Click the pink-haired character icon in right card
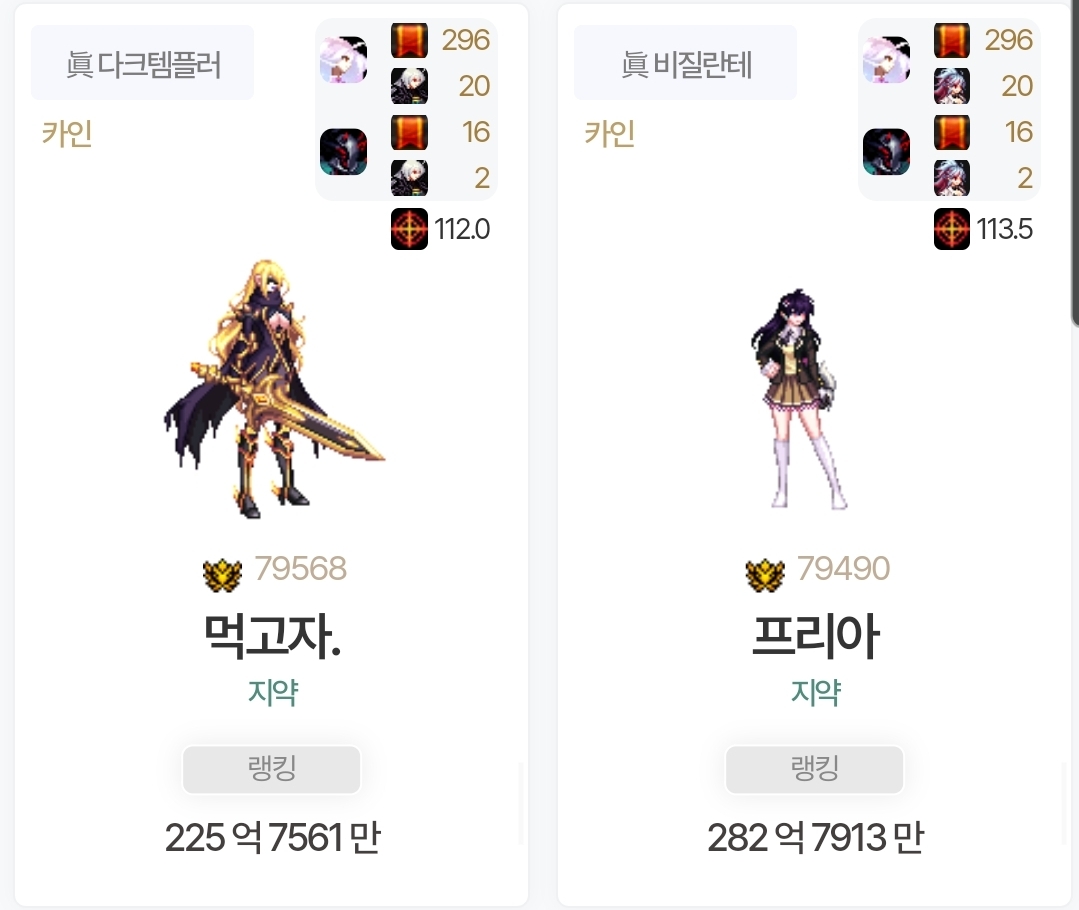The width and height of the screenshot is (1079, 910). click(886, 60)
